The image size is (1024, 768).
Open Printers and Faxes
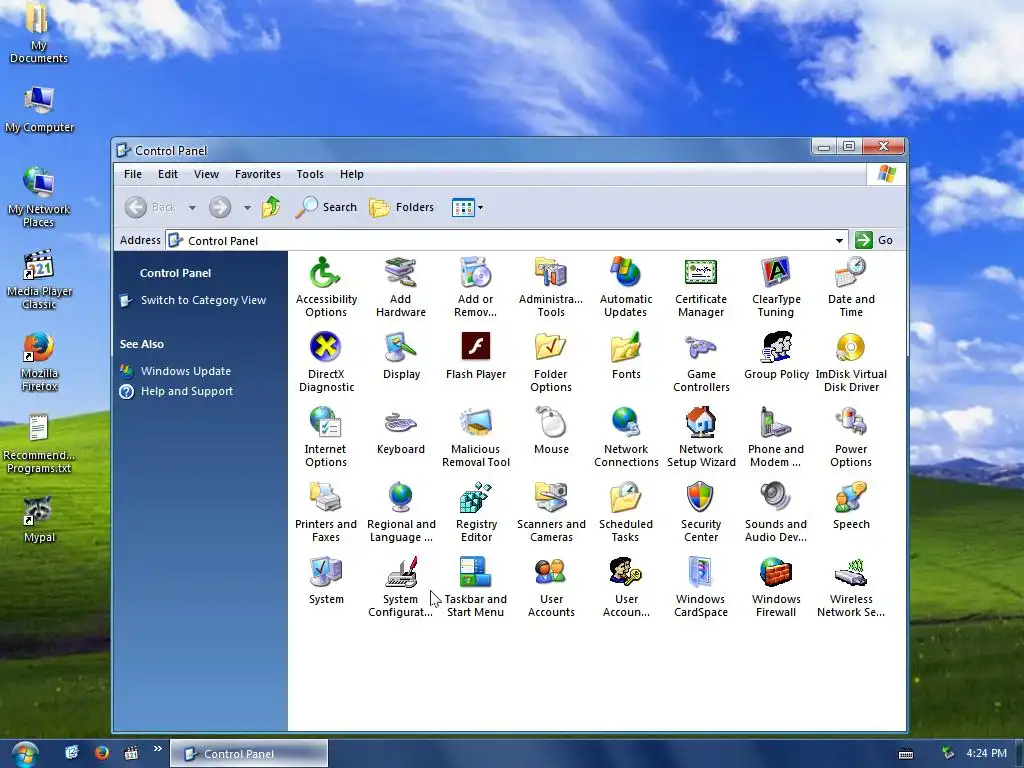(x=325, y=512)
